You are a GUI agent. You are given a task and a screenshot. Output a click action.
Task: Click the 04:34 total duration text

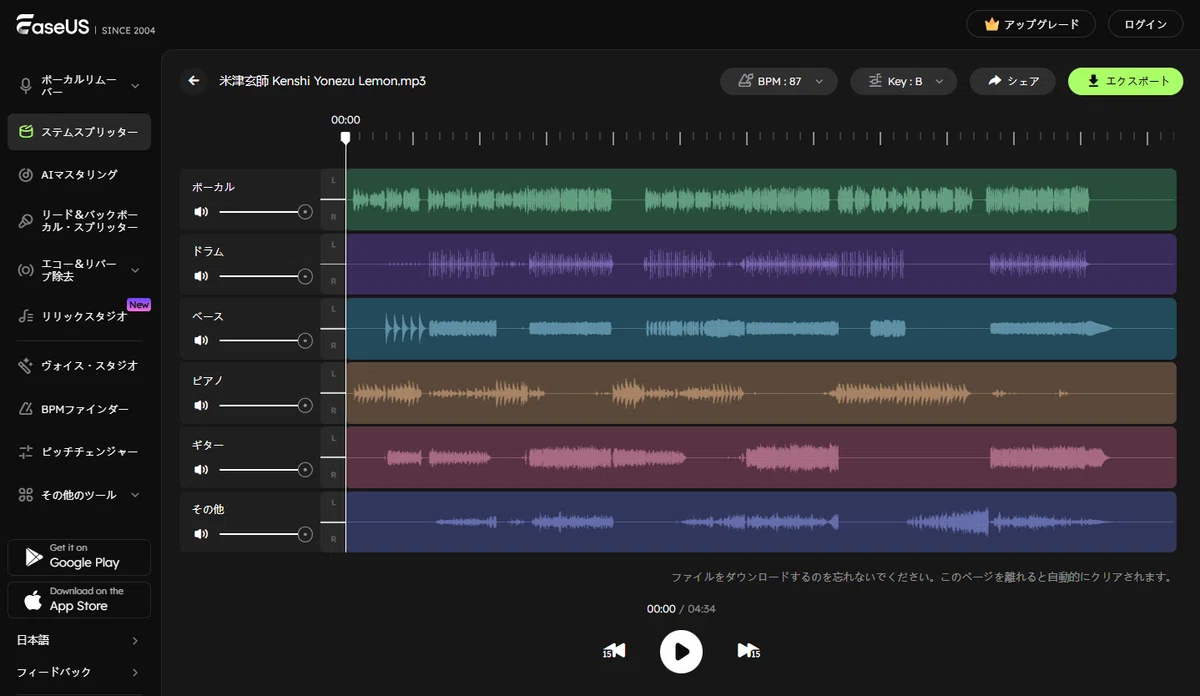pyautogui.click(x=701, y=609)
